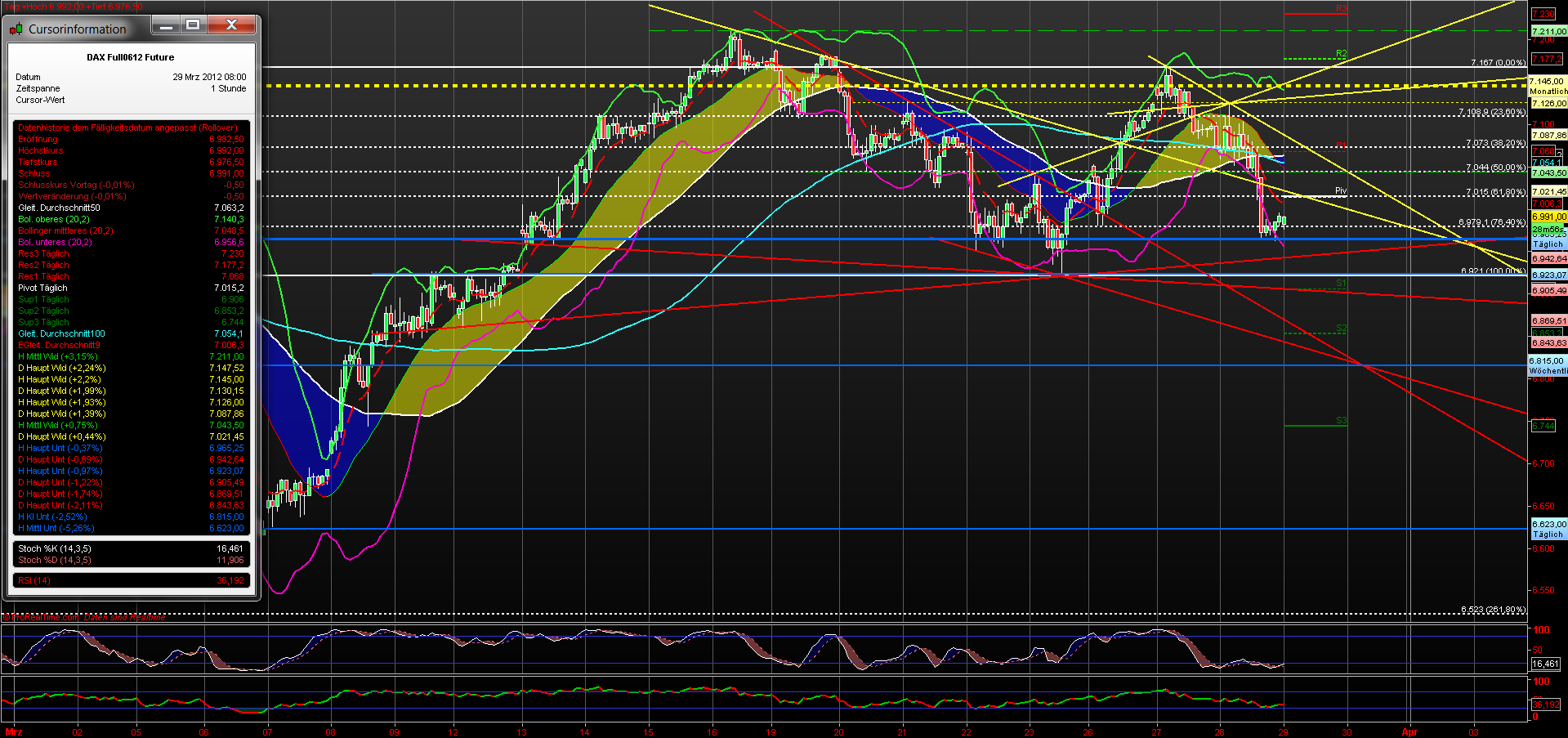Viewport: 1568px width, 738px height.
Task: Select the 'Stoch %D (14,3,5)' row
Action: pyautogui.click(x=131, y=560)
